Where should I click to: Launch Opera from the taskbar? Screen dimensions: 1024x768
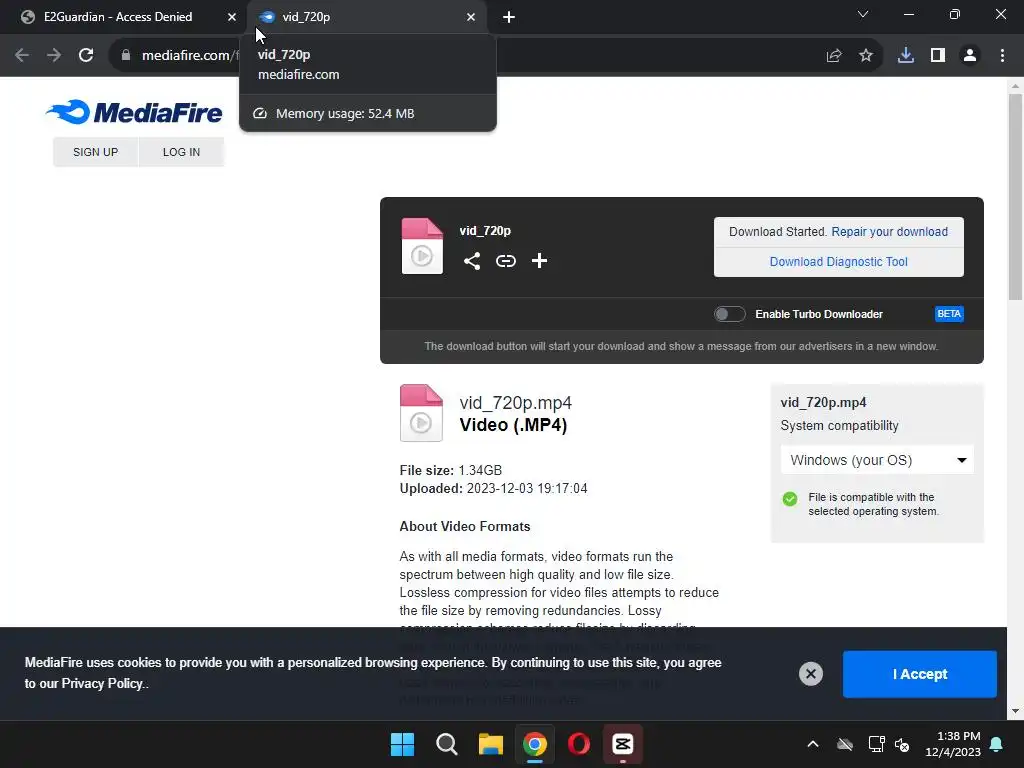tap(579, 744)
